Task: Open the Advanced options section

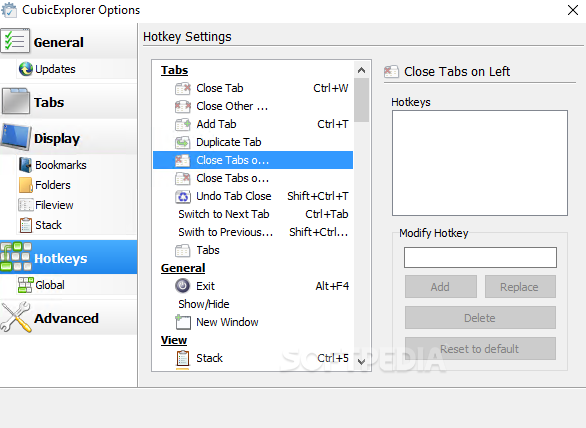Action: click(68, 318)
